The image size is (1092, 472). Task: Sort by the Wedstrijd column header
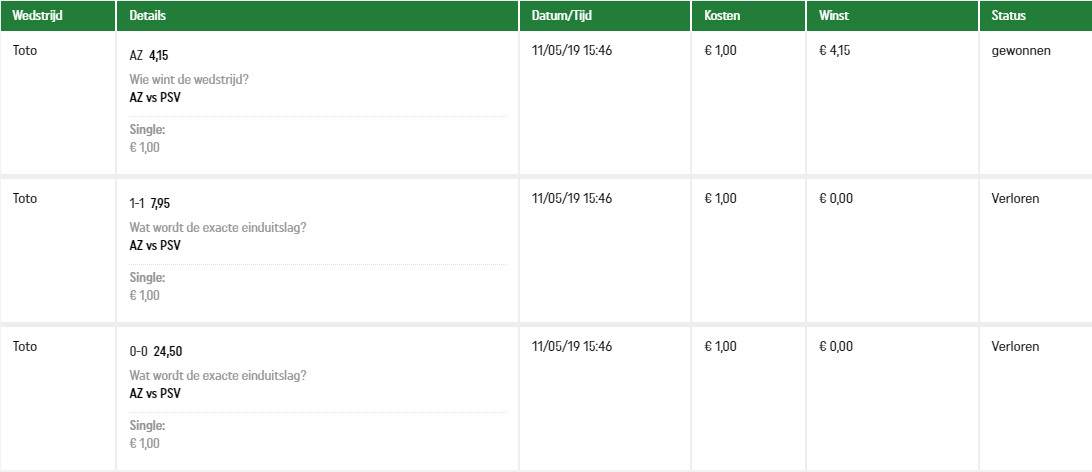coord(38,15)
